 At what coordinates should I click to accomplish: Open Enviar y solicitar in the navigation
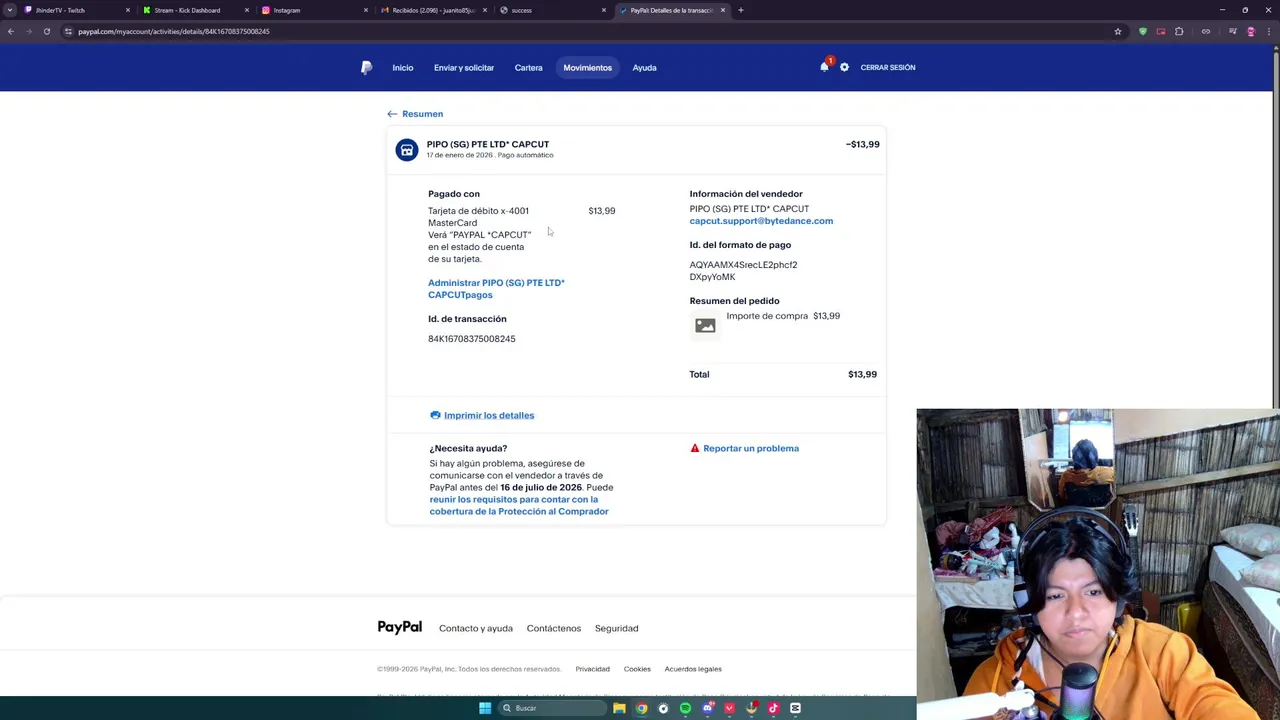click(464, 68)
